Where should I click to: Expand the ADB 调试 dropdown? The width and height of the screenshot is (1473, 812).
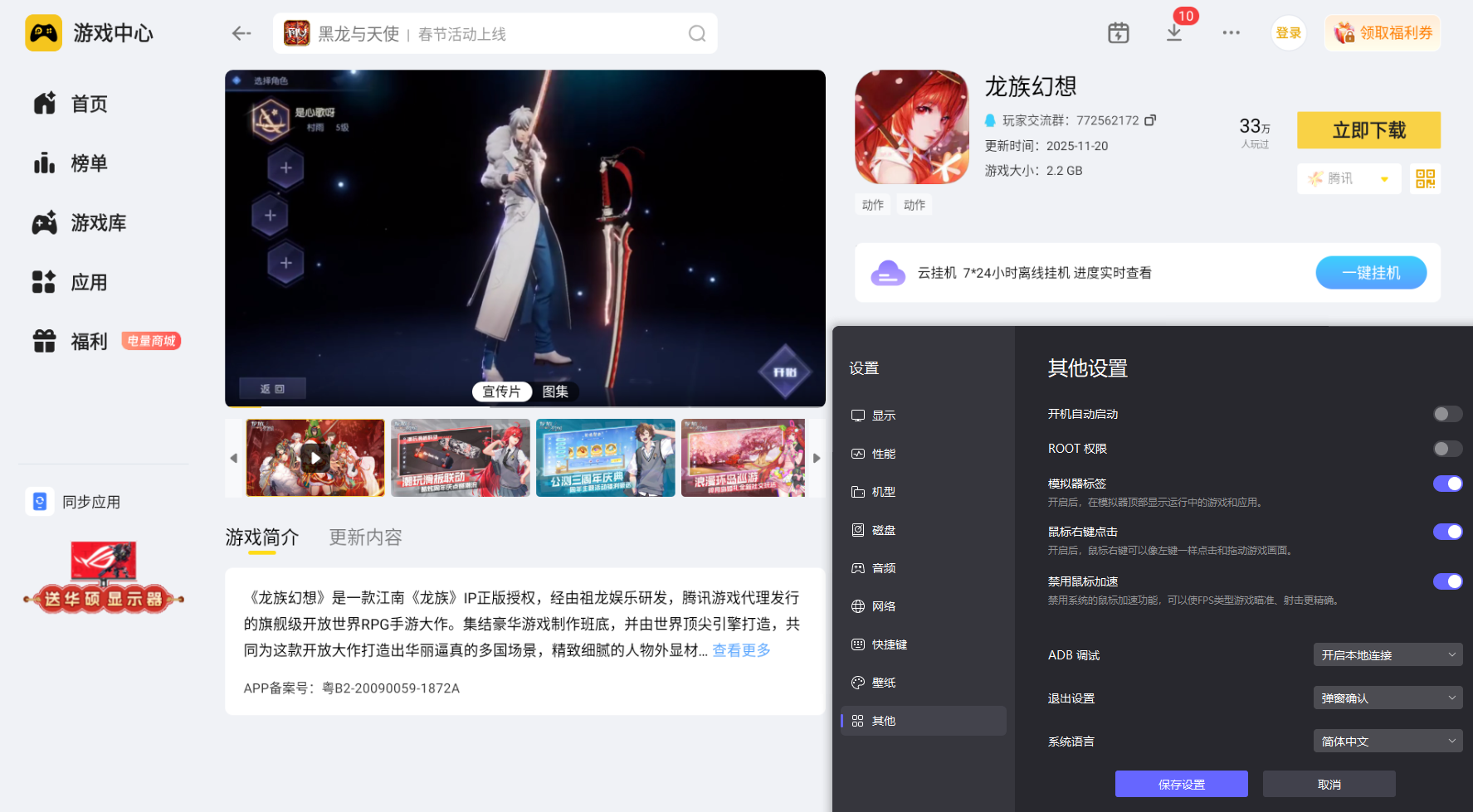click(x=1388, y=654)
